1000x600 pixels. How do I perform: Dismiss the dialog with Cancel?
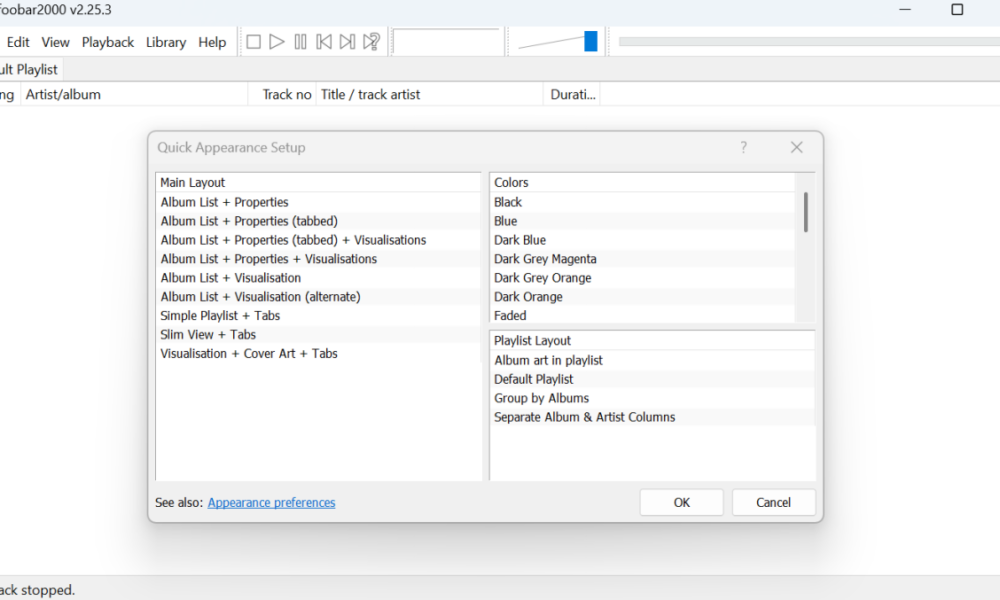pos(773,502)
